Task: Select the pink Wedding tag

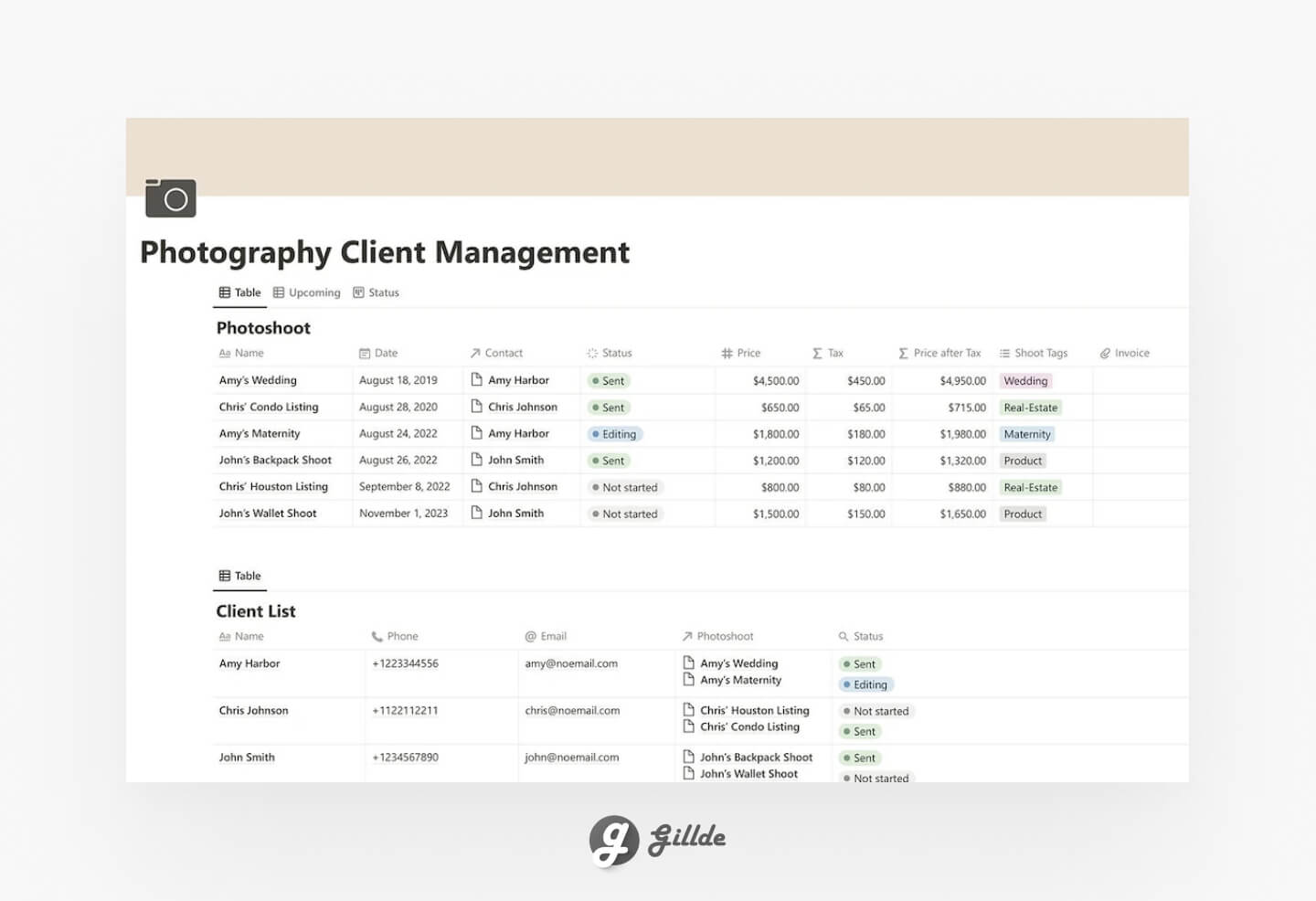Action: point(1025,380)
